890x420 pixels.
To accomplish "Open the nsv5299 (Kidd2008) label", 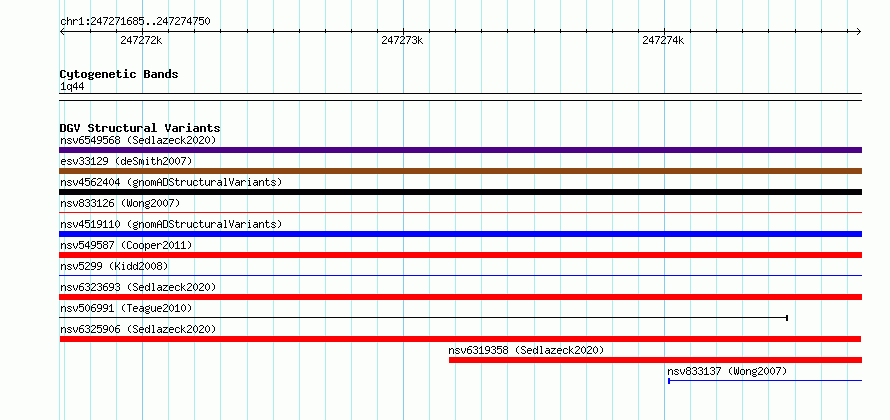I will pyautogui.click(x=114, y=266).
